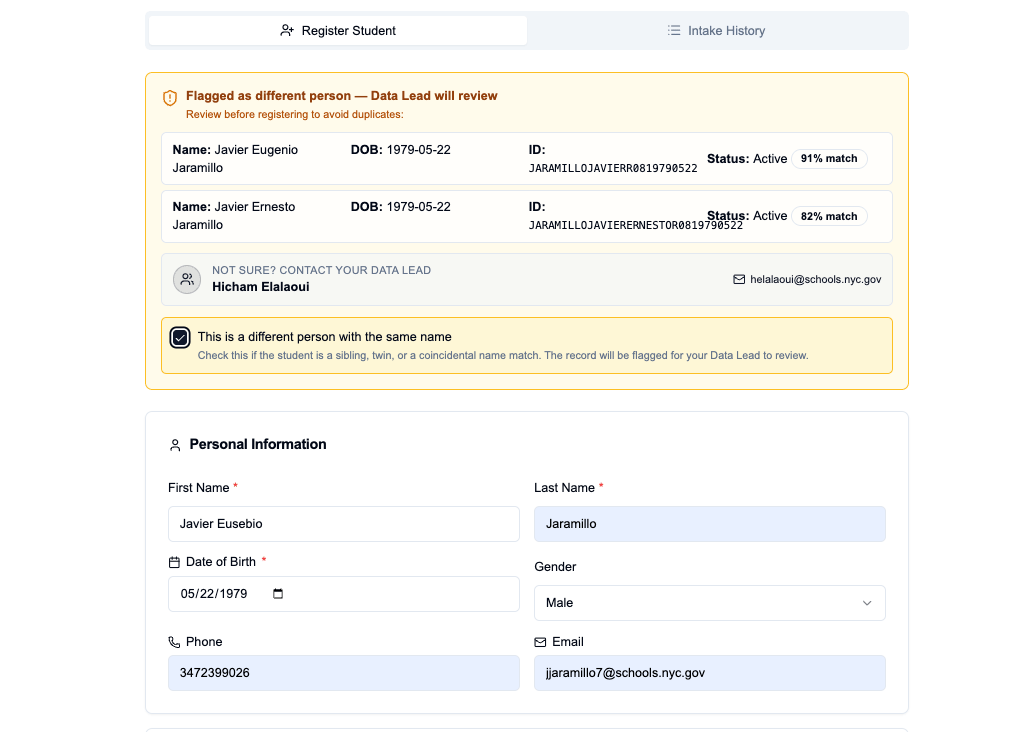Click the envelope icon next to the Email label

pos(540,642)
